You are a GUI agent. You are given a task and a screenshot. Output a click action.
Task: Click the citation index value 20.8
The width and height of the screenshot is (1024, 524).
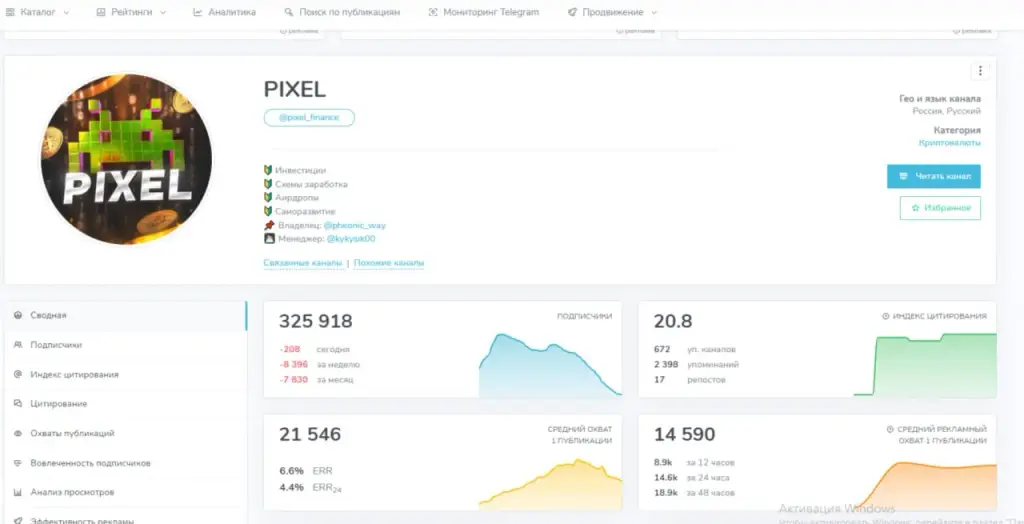[x=673, y=321]
